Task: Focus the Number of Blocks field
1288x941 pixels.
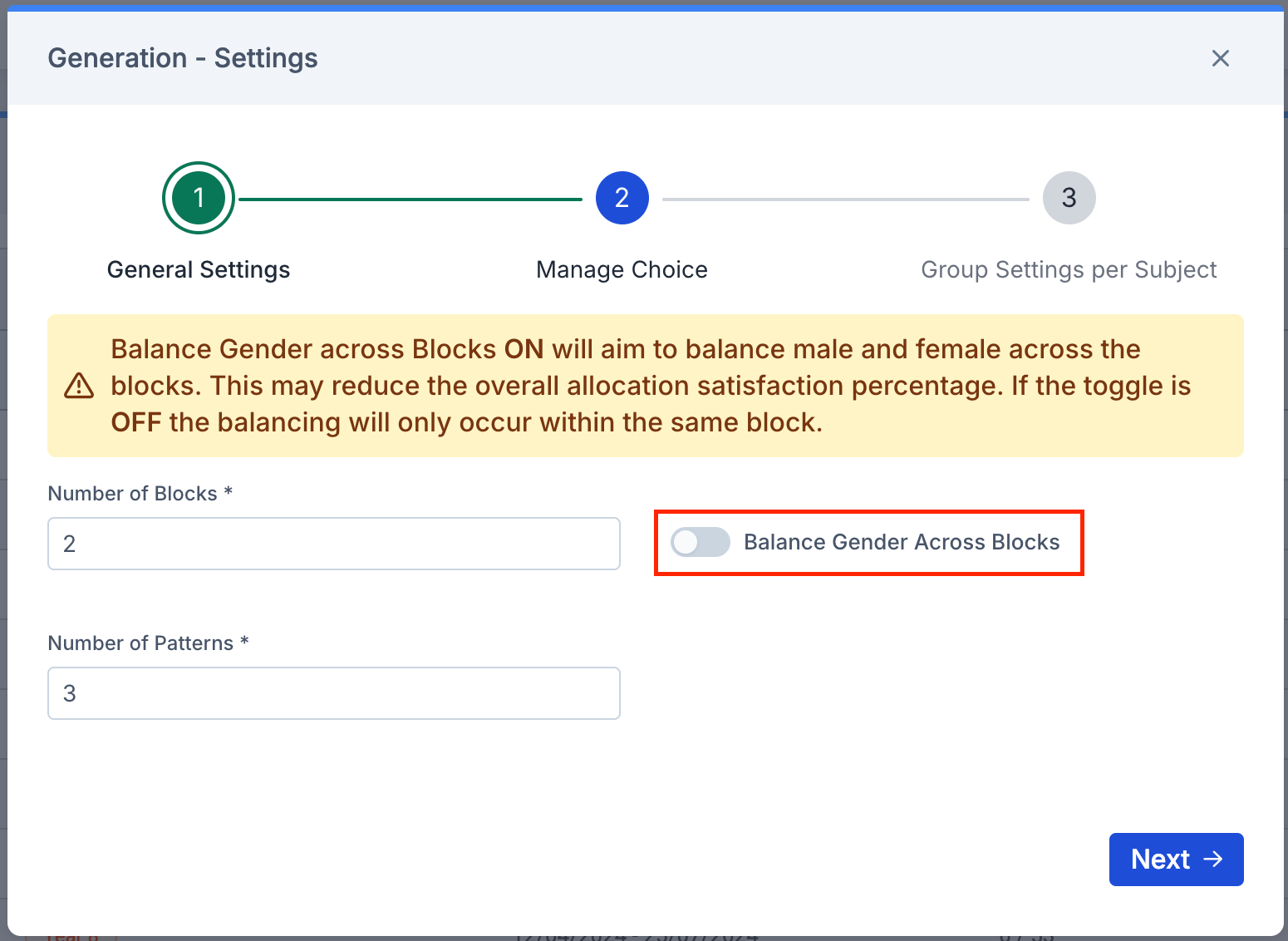Action: [x=334, y=544]
